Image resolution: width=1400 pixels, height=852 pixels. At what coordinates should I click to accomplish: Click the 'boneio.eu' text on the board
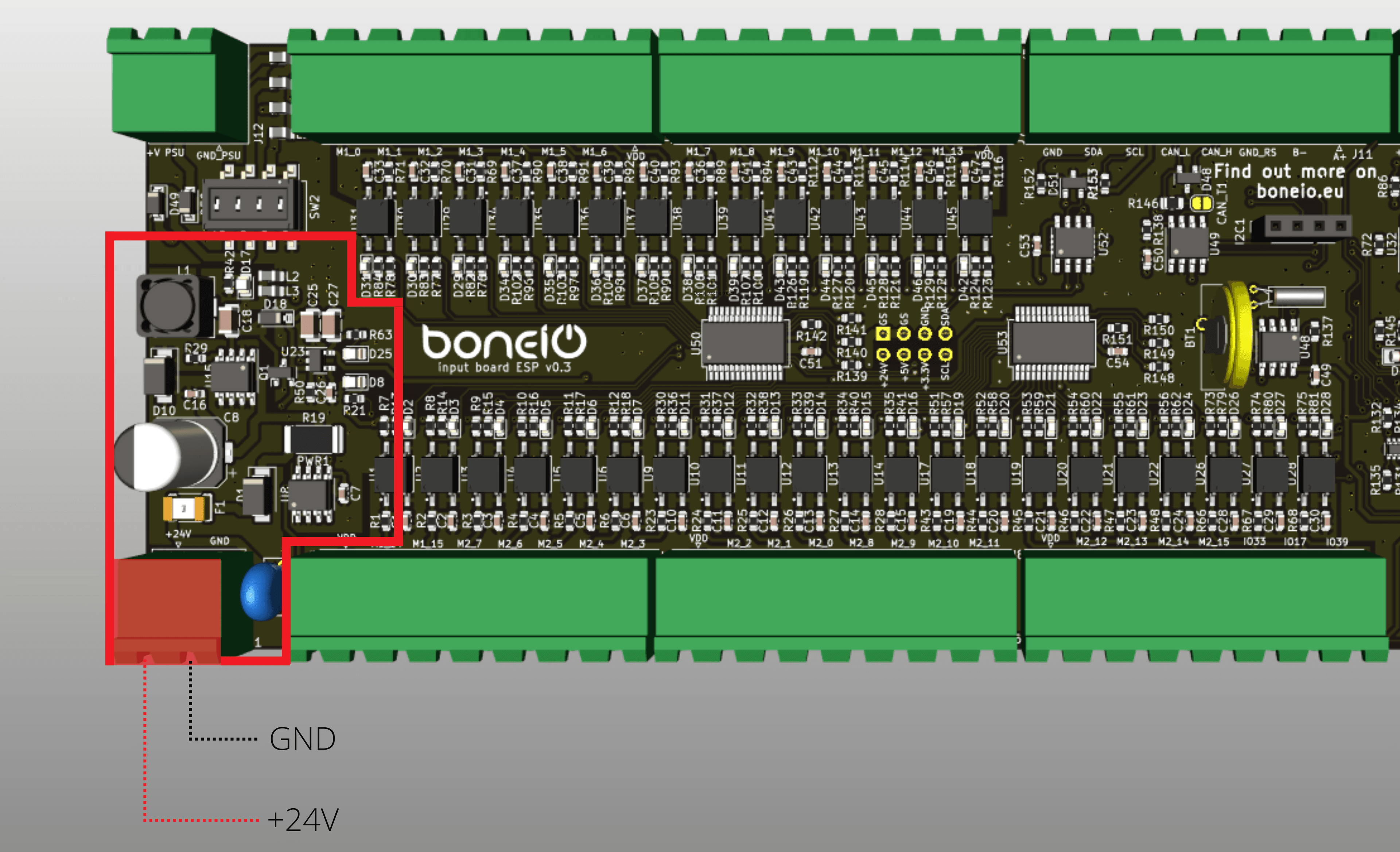click(1300, 191)
